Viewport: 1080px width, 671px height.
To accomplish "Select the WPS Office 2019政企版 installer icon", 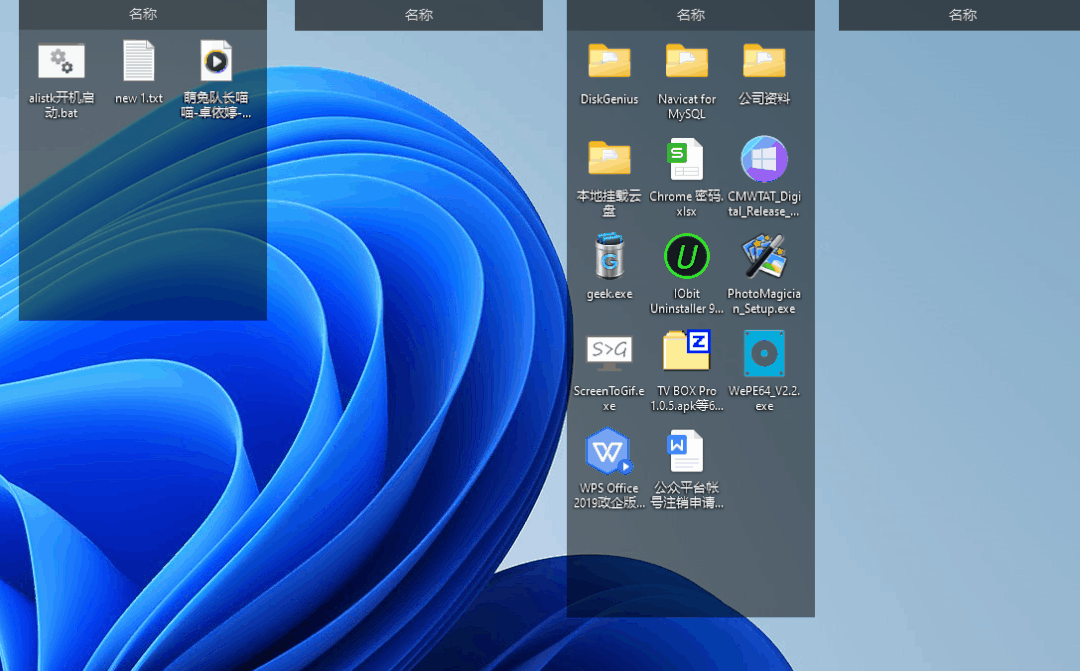I will click(x=609, y=451).
